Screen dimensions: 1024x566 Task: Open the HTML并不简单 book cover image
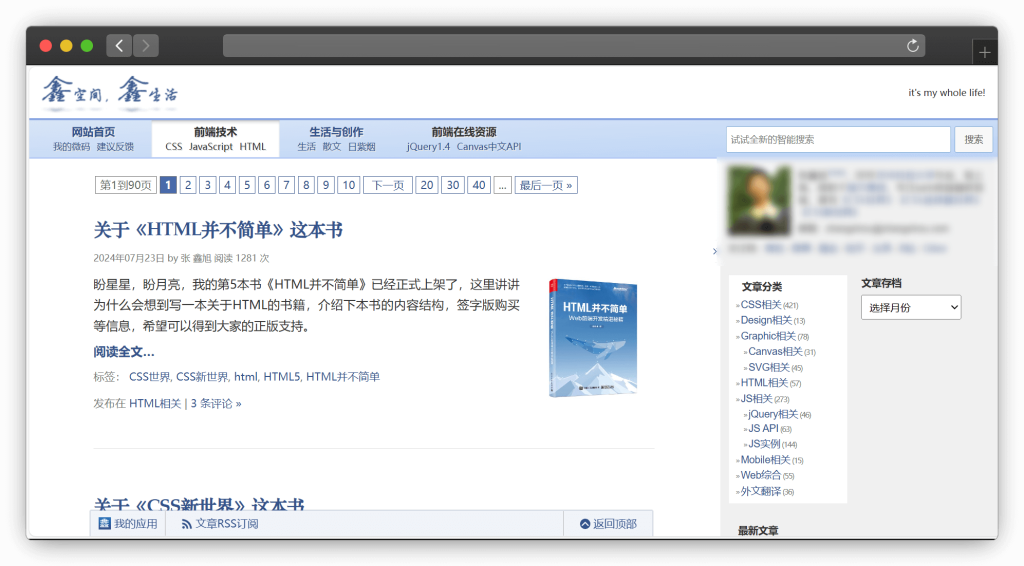click(x=593, y=338)
